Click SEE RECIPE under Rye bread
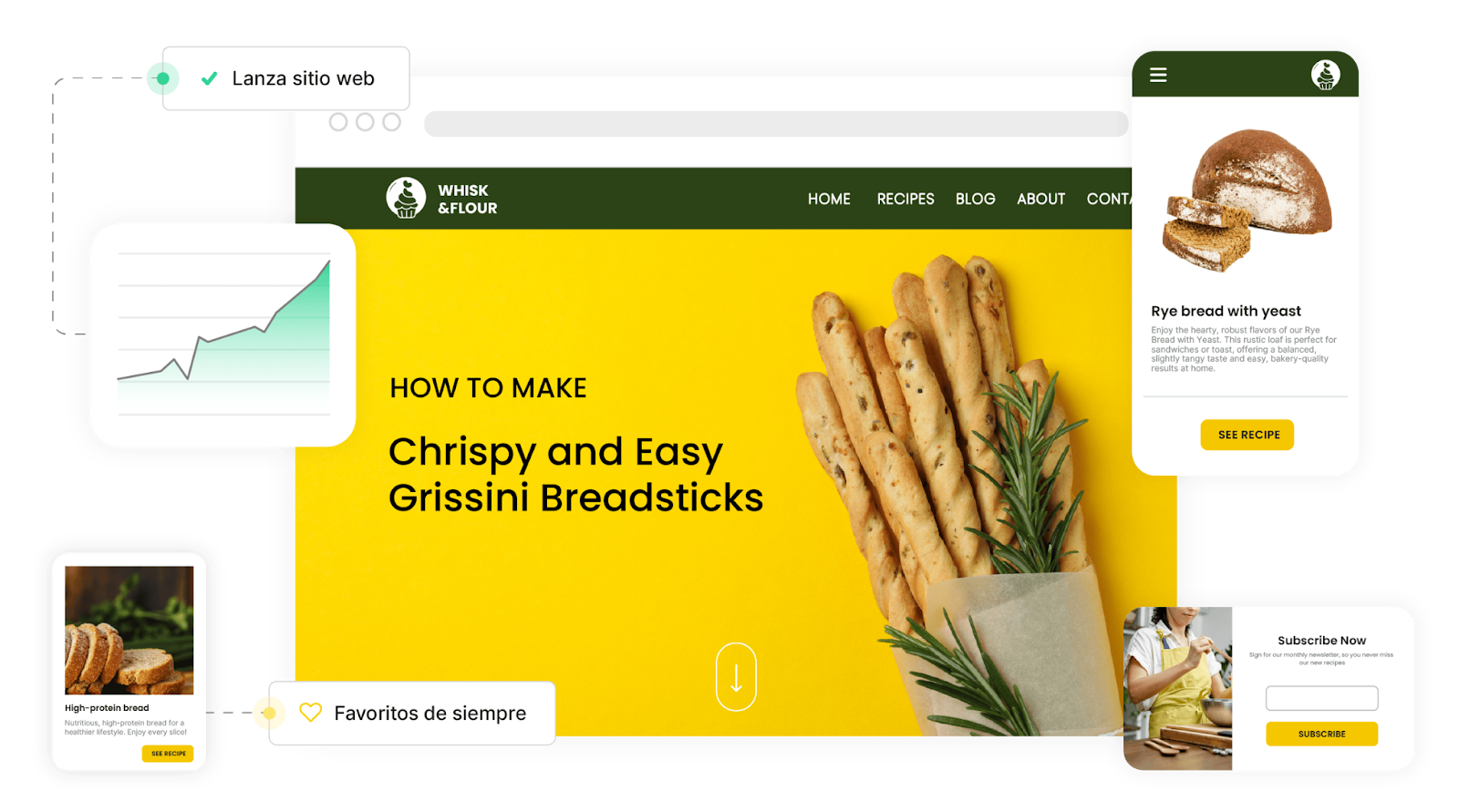The height and width of the screenshot is (812, 1459). (1247, 435)
